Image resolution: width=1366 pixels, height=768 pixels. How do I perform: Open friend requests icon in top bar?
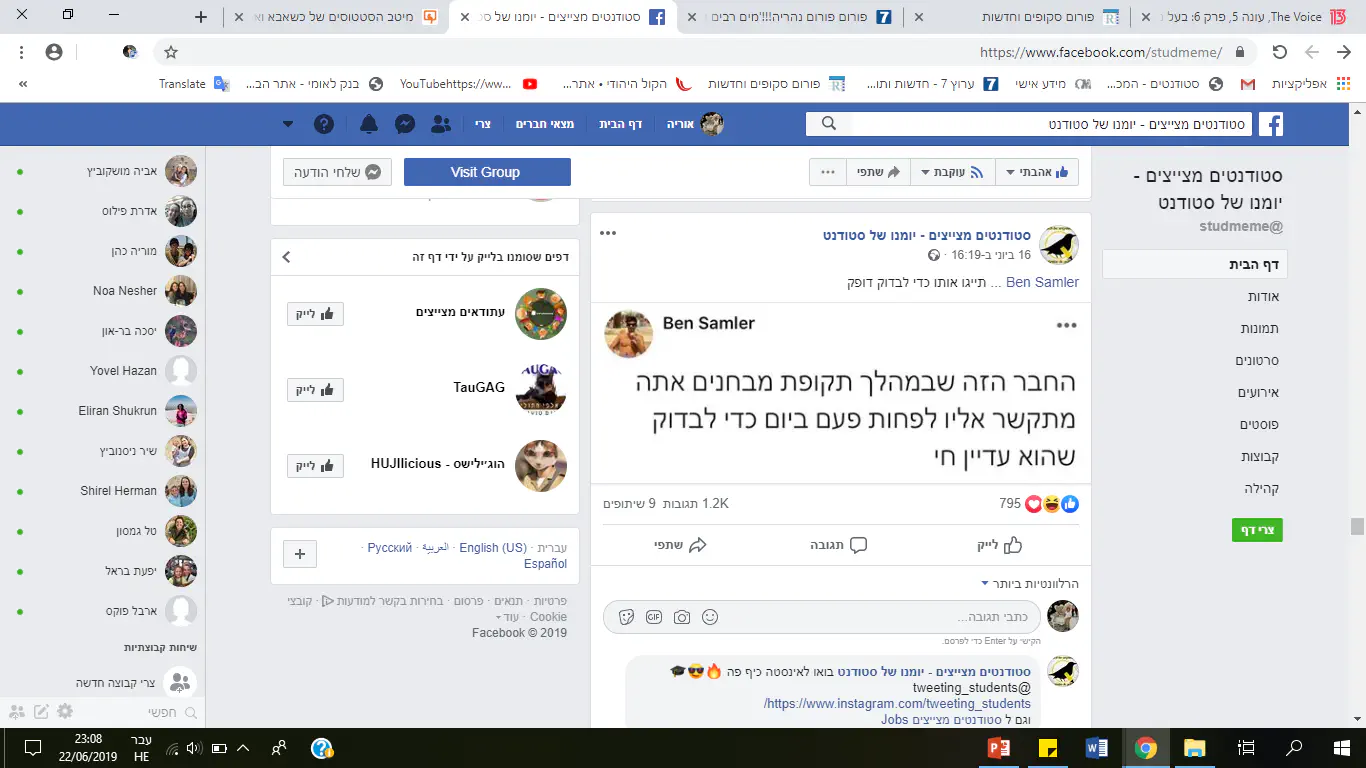coord(440,124)
